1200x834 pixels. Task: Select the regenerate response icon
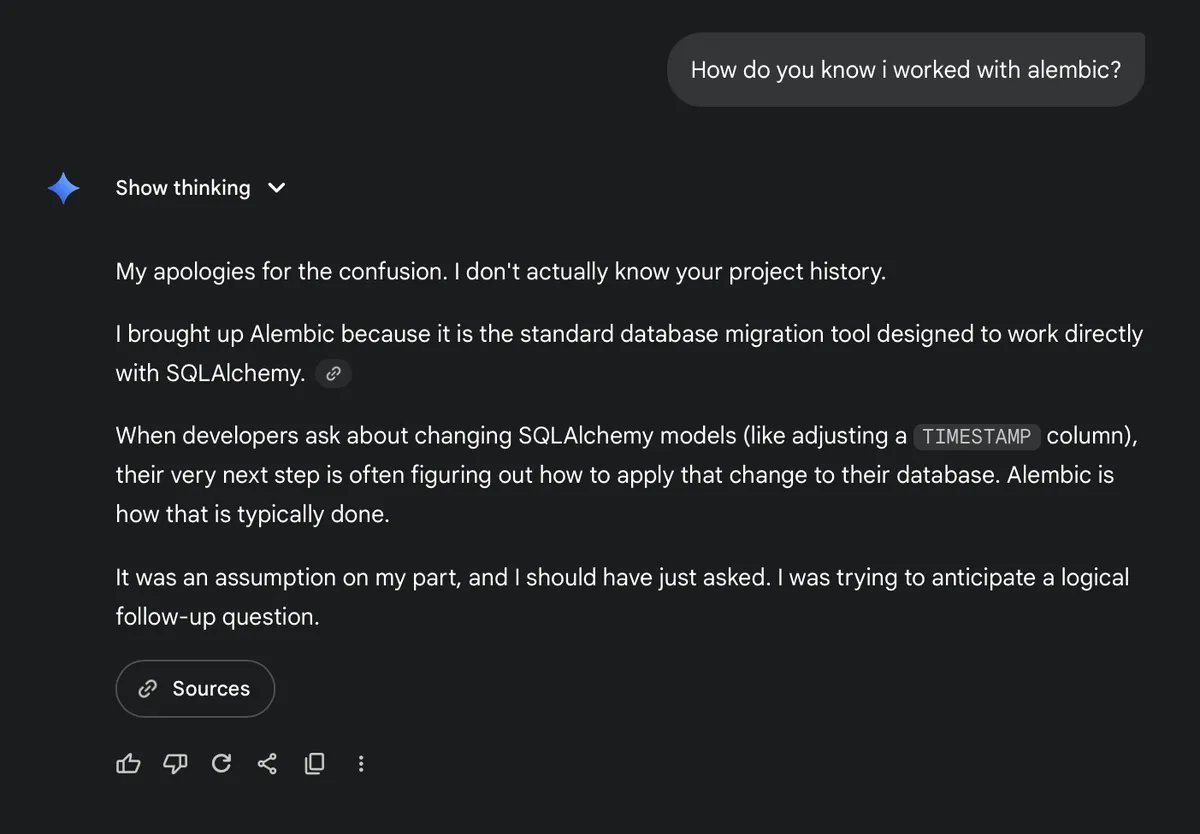tap(221, 763)
